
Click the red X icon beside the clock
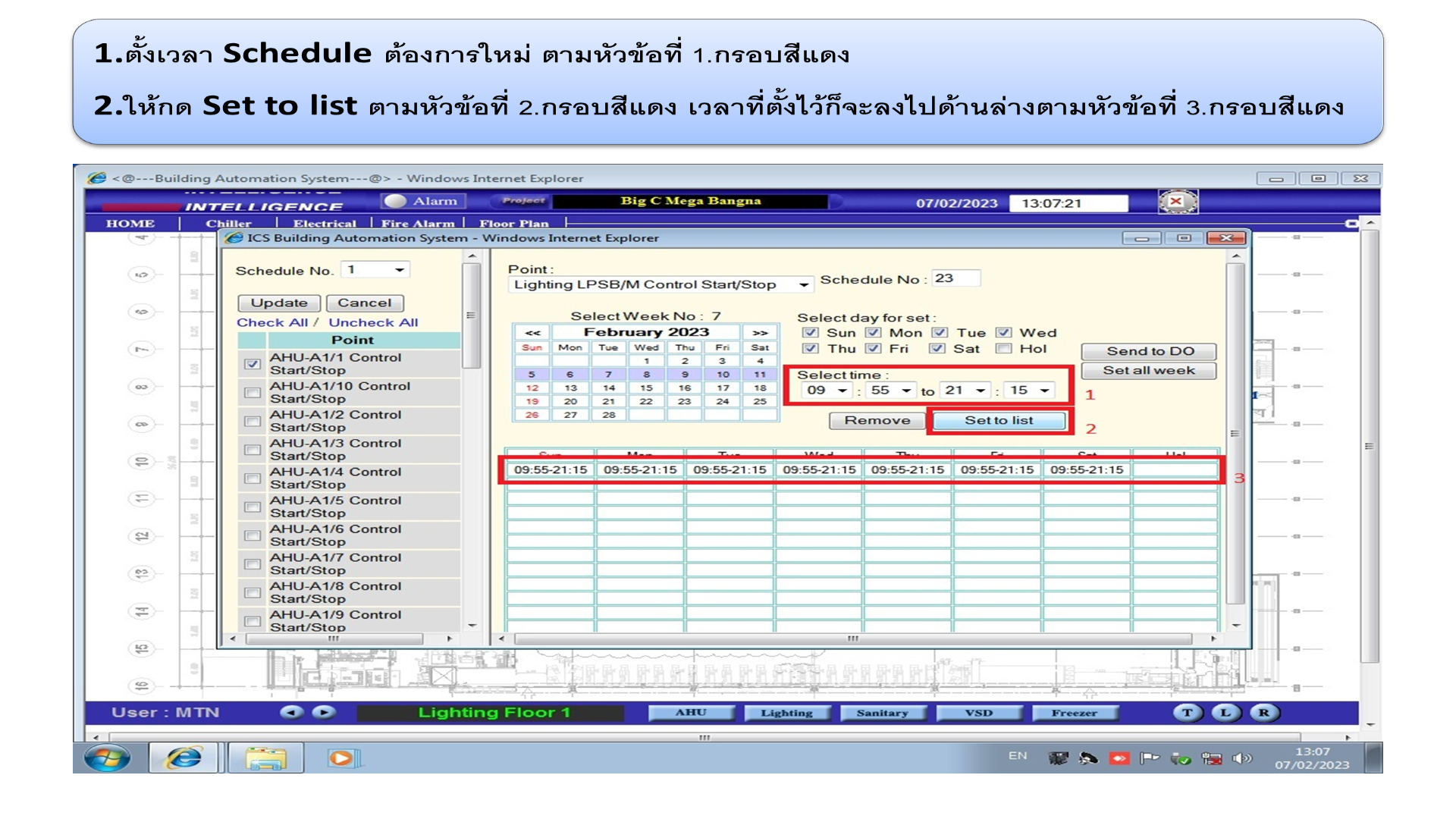tap(1177, 202)
